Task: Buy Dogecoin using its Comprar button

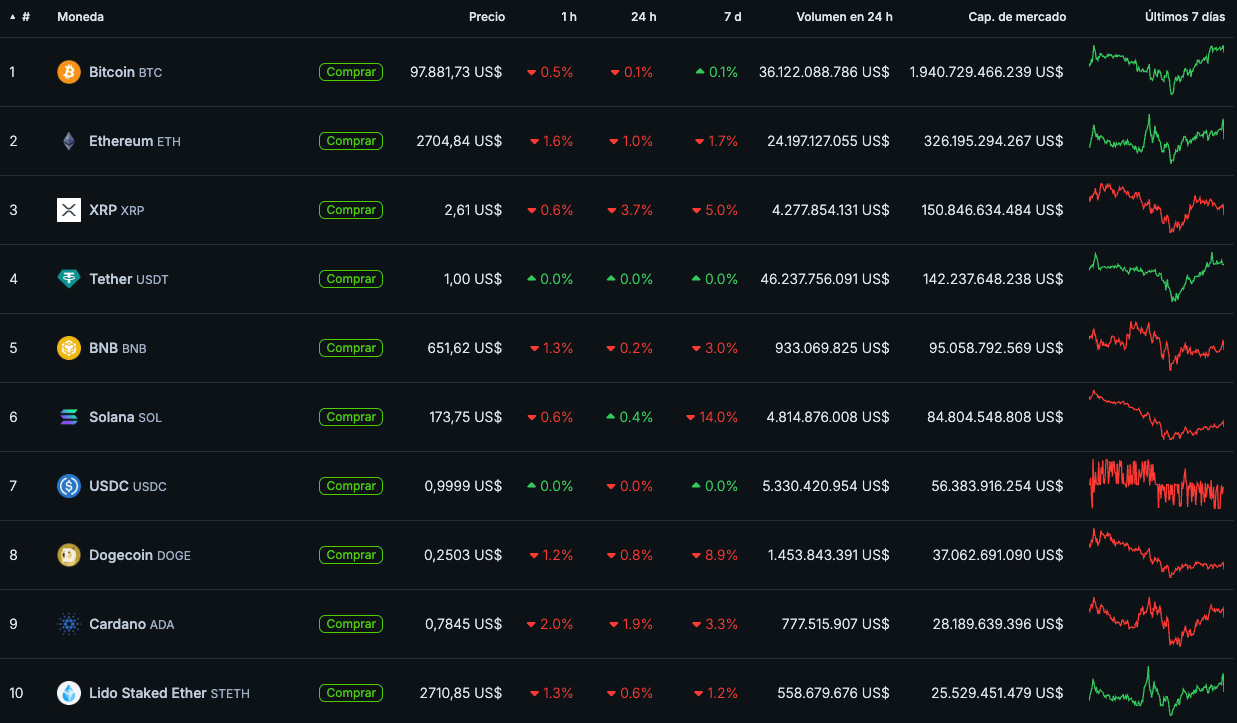Action: coord(351,555)
